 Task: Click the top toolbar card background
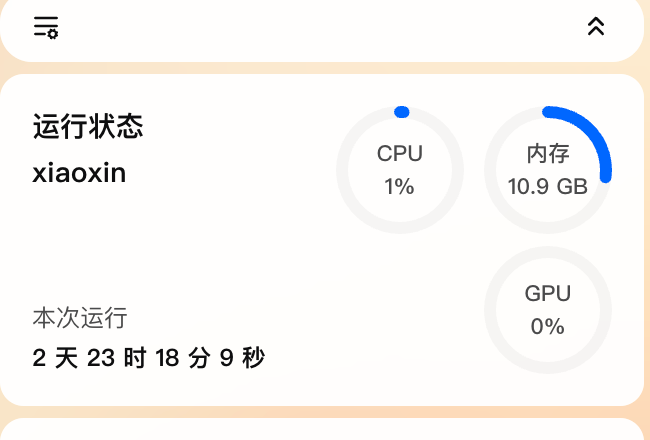coord(320,28)
